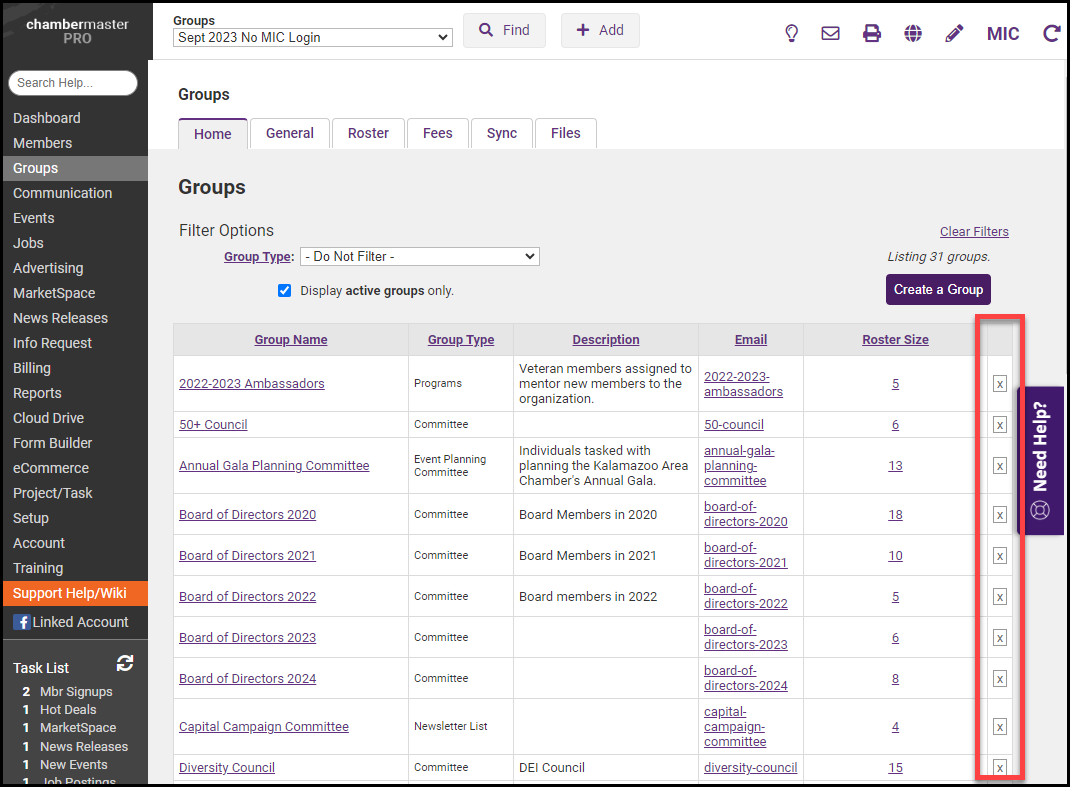Click the printer icon in top toolbar
This screenshot has height=787, width=1070.
tap(872, 33)
